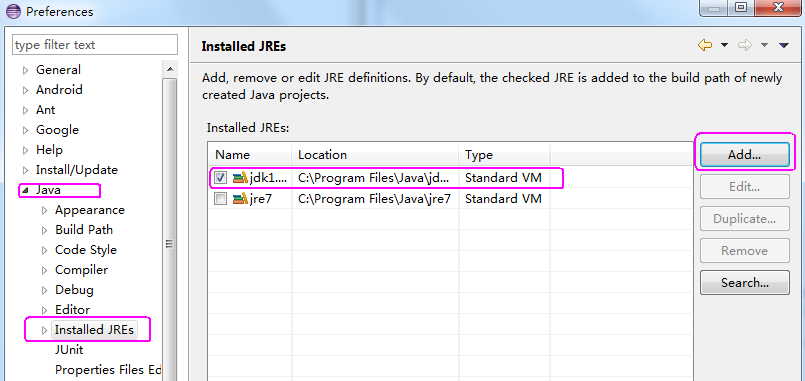
Task: Open Code Style preferences
Action: point(86,250)
